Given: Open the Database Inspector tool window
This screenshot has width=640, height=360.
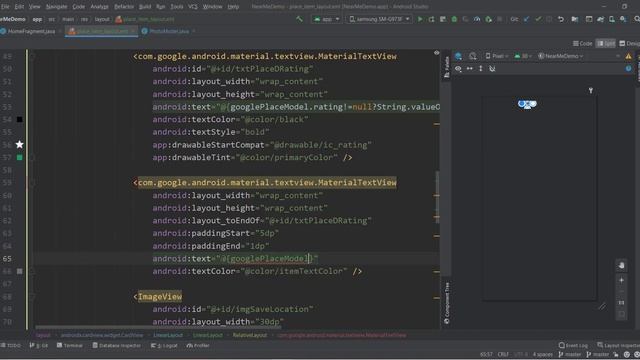Looking at the screenshot, I should coord(116,345).
